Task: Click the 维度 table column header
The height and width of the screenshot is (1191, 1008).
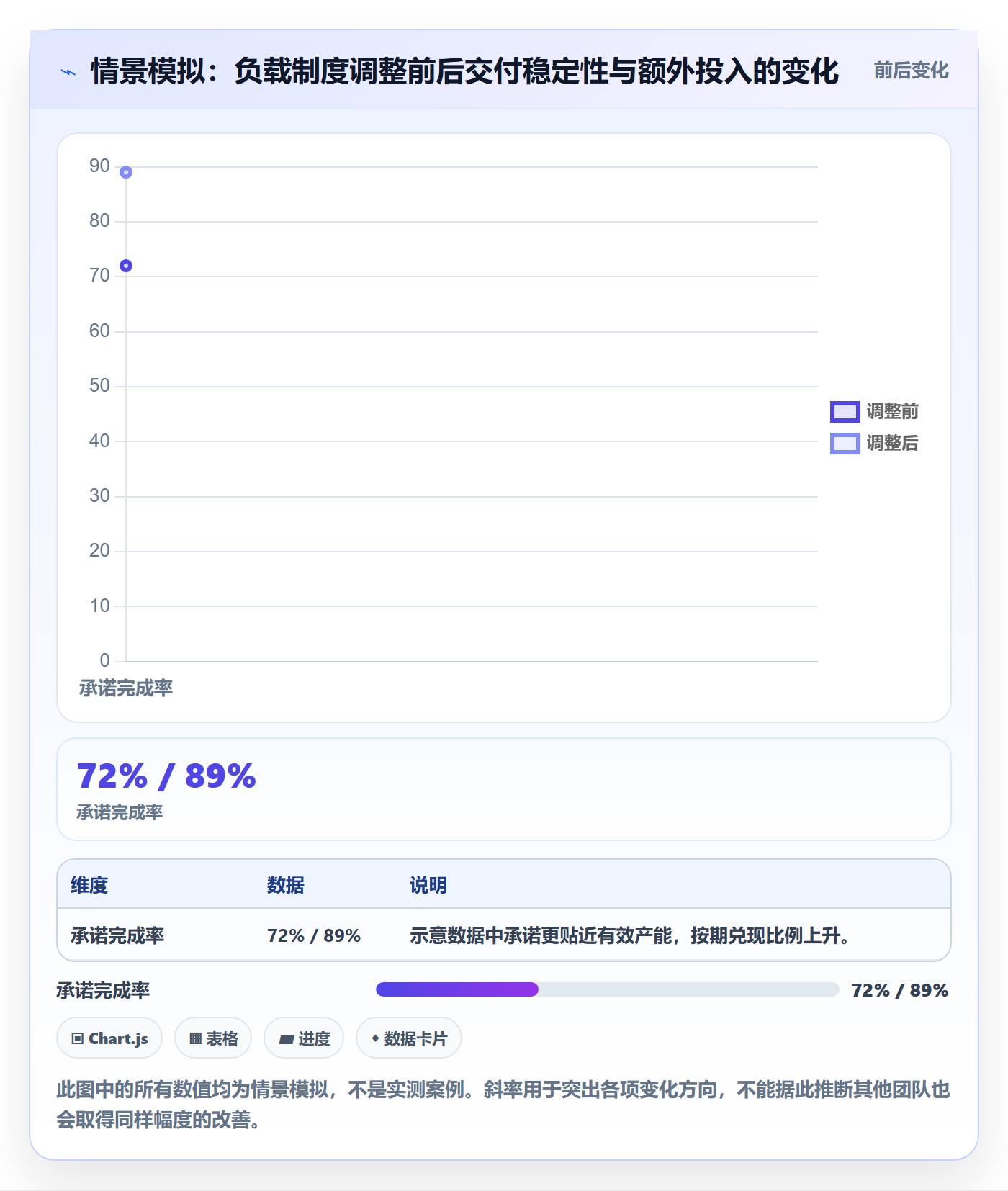Action: [x=89, y=885]
